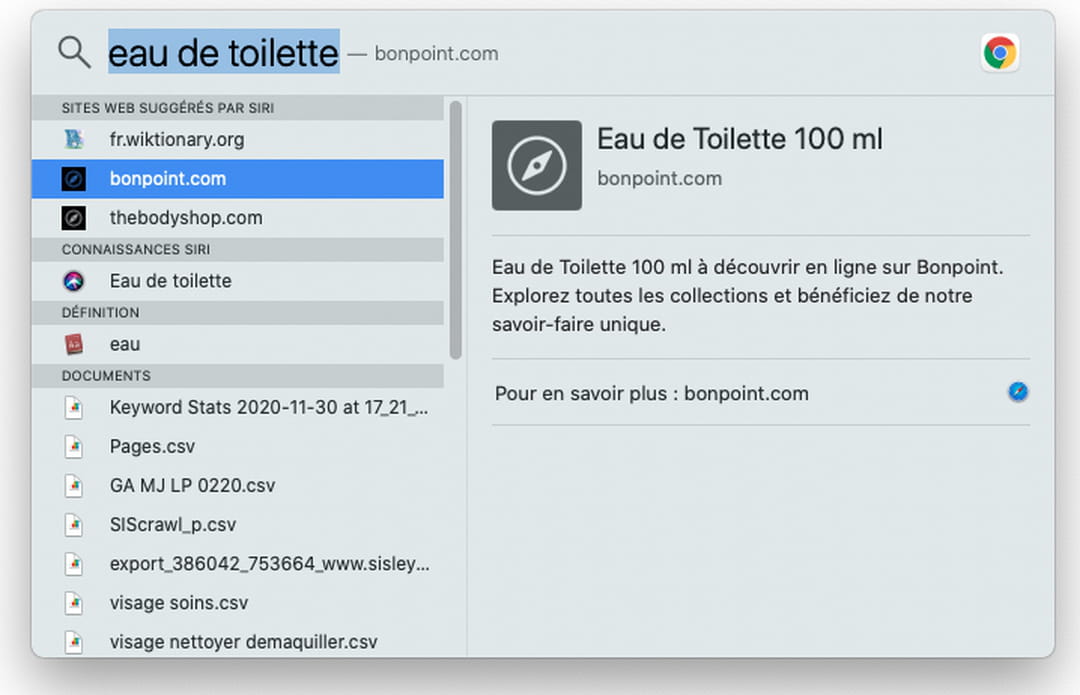The image size is (1080, 695).
Task: Click the bonpoint.com subtitle in preview pane
Action: click(x=659, y=178)
